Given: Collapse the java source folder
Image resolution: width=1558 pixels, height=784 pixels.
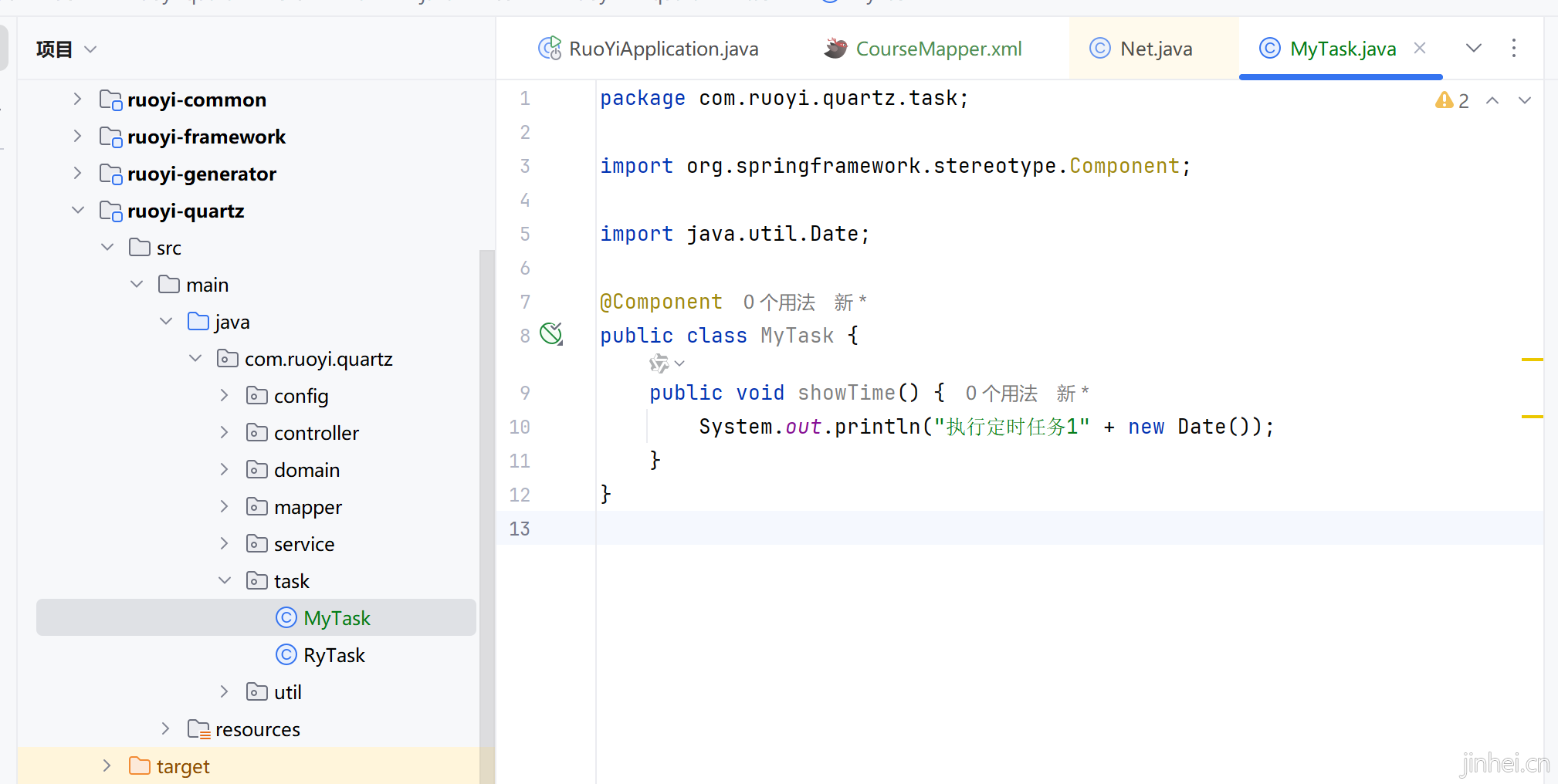Looking at the screenshot, I should point(166,321).
